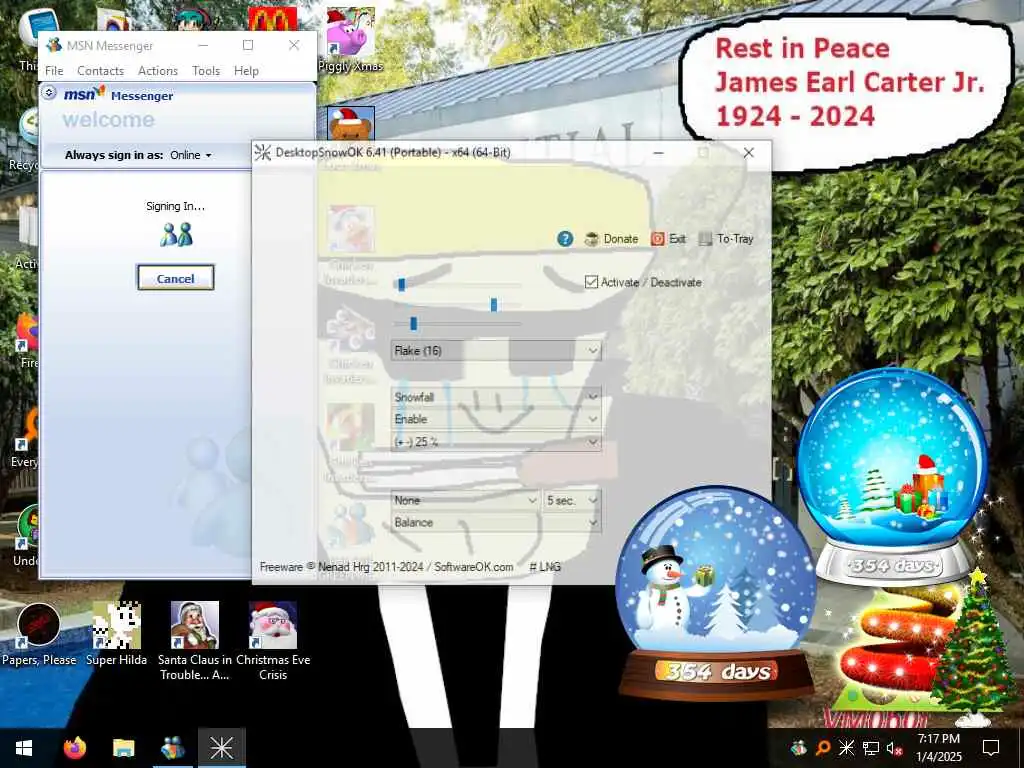The image size is (1024, 768).
Task: Change the 5 sec. dropdown
Action: click(x=571, y=500)
